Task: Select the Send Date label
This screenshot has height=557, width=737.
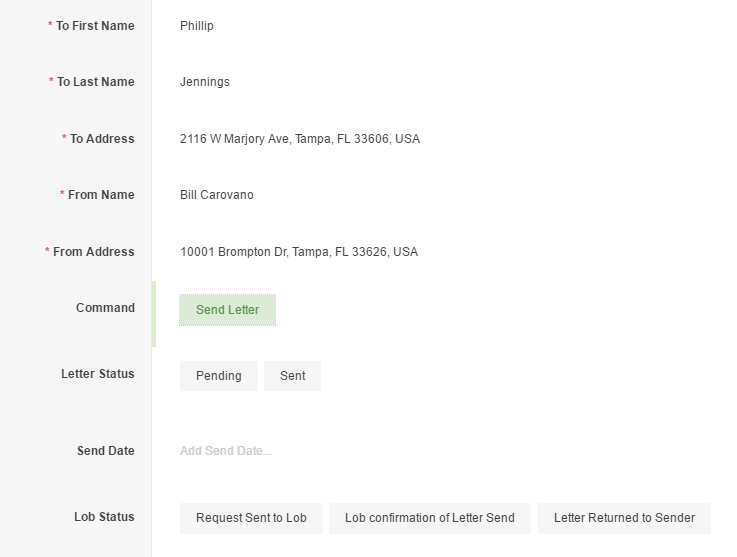Action: [x=106, y=451]
